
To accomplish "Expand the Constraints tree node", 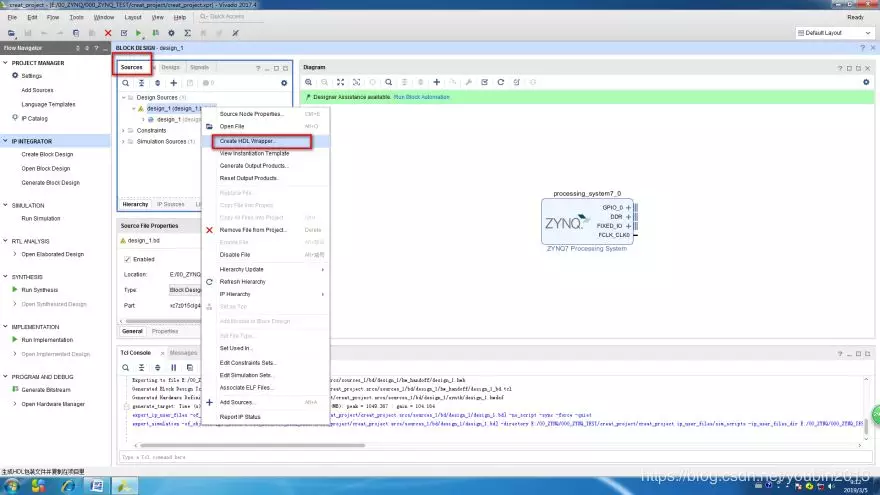I will click(124, 131).
